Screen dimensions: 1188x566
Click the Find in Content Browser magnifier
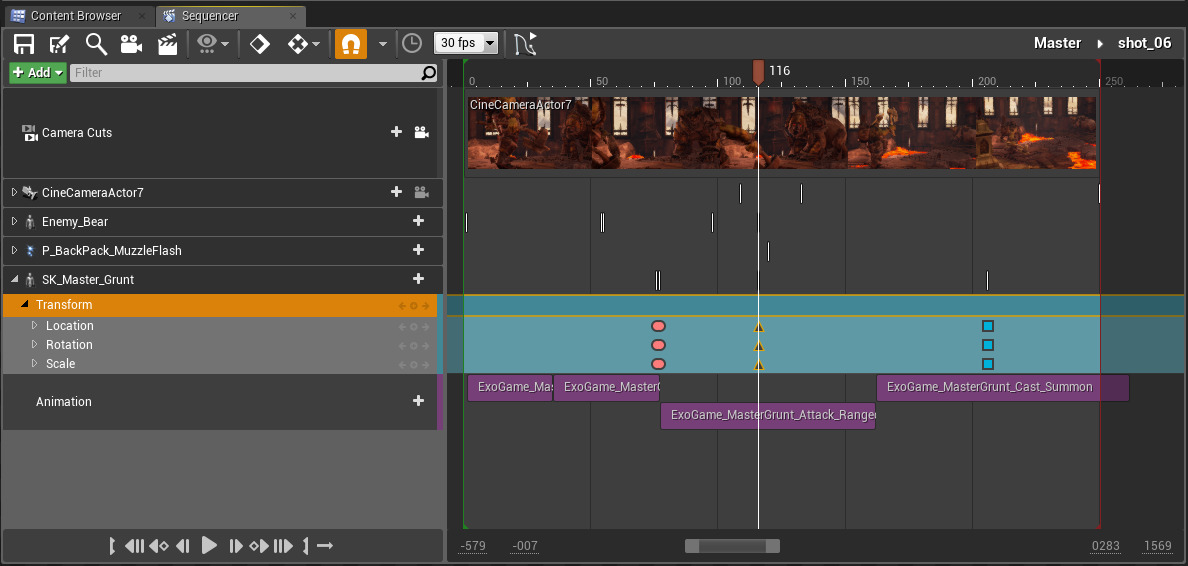(x=96, y=43)
